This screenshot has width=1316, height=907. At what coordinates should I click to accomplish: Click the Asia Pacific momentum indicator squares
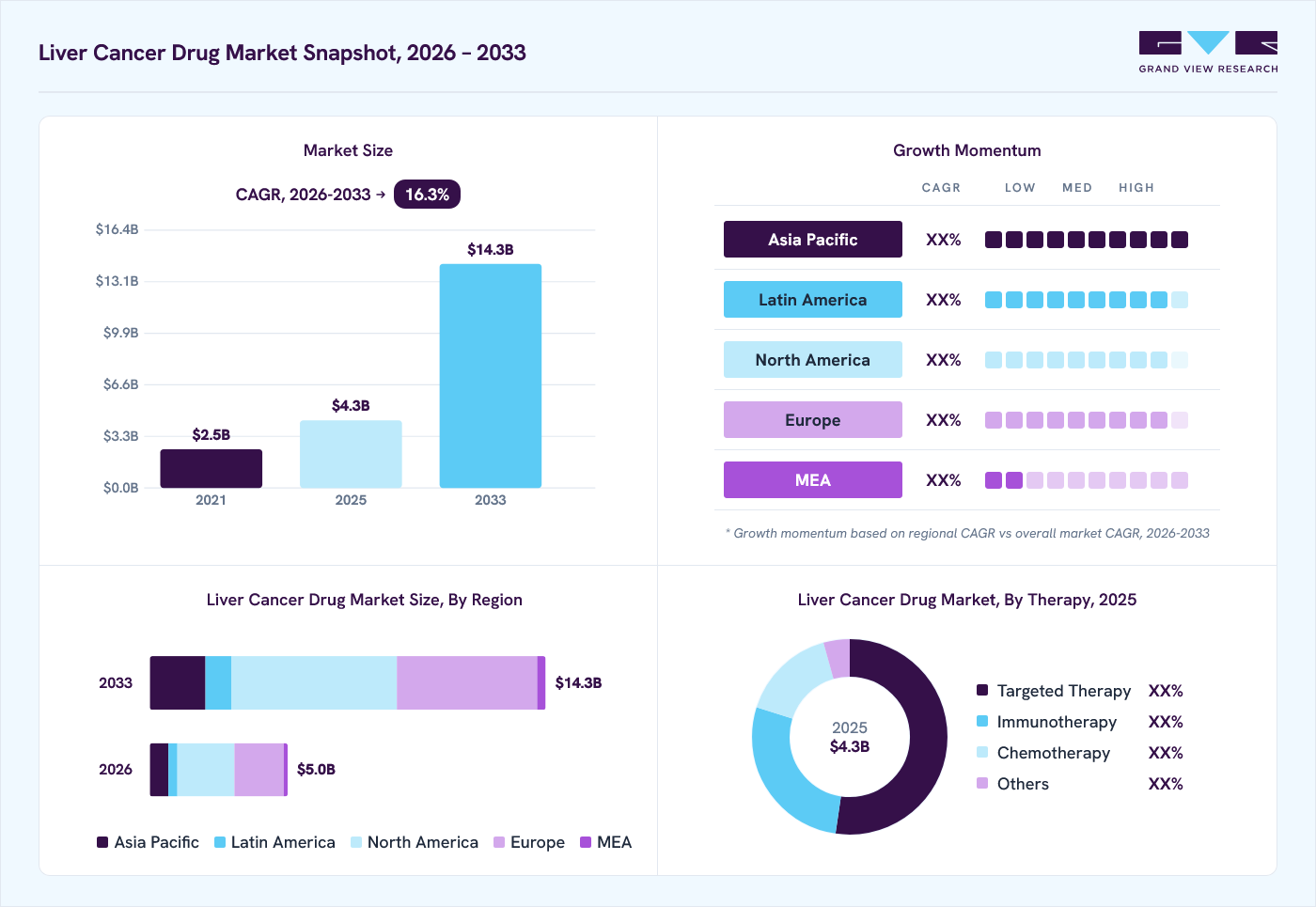pyautogui.click(x=1087, y=240)
